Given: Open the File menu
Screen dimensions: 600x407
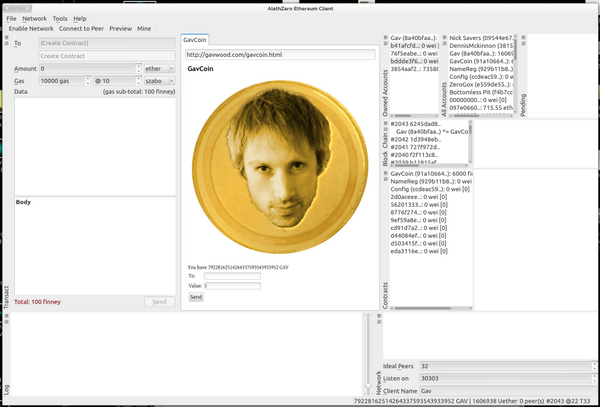Looking at the screenshot, I should click(x=11, y=18).
